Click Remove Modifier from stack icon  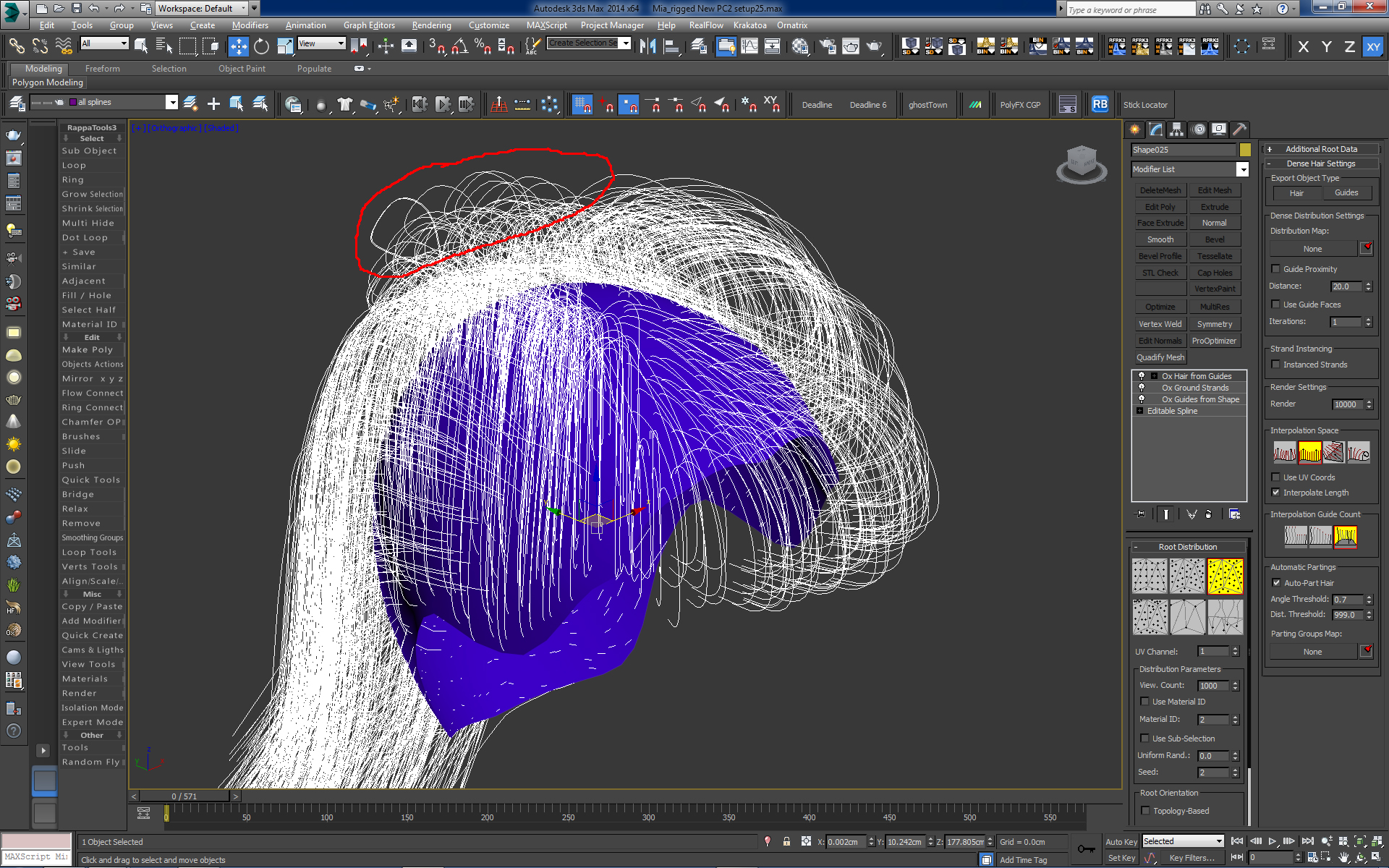(x=1209, y=514)
